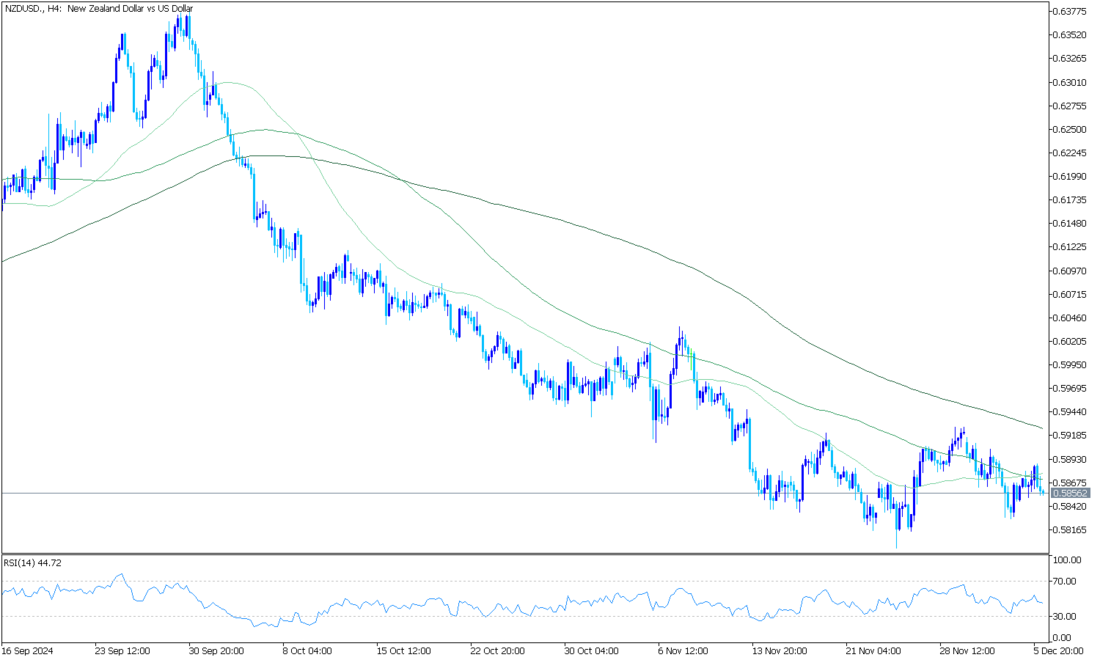Screen dimensions: 1100x660
Task: Click the 0.60205 price axis label
Action: [x=1071, y=342]
